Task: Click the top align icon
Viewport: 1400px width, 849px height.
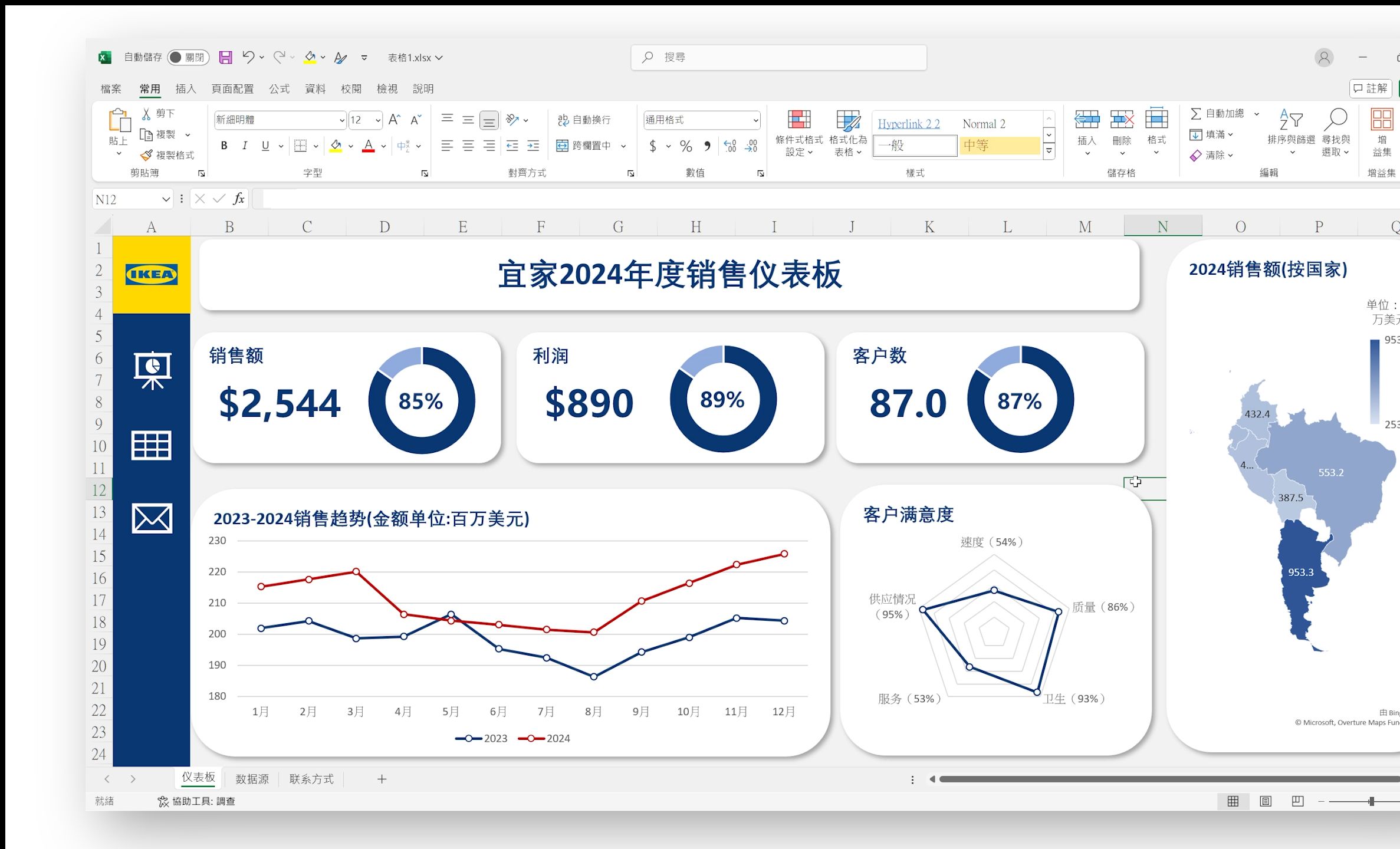Action: (x=447, y=120)
